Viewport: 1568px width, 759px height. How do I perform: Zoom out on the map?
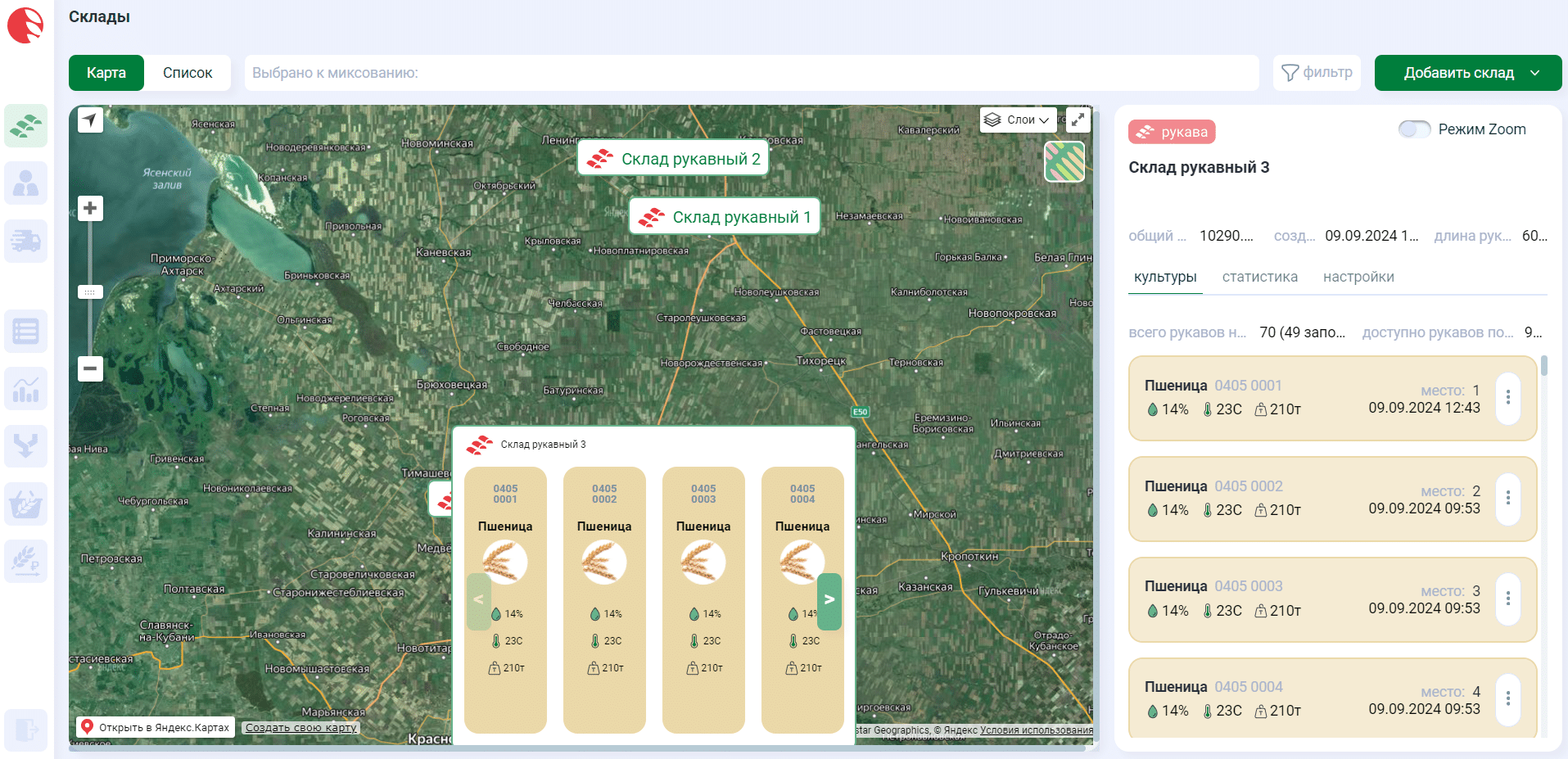(x=90, y=368)
